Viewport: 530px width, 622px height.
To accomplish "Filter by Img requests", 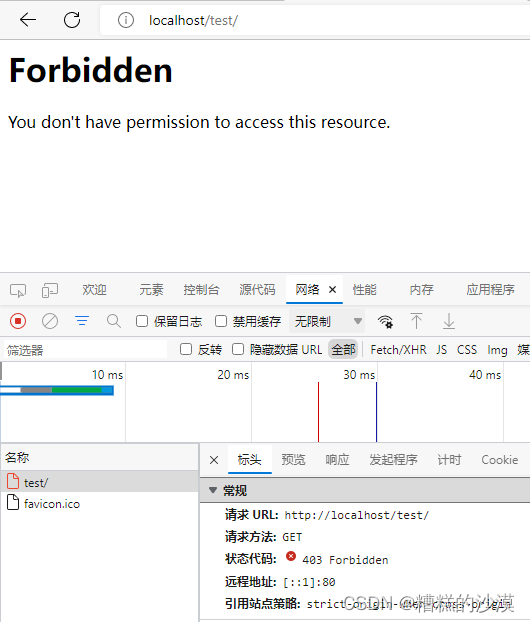I will pos(497,350).
